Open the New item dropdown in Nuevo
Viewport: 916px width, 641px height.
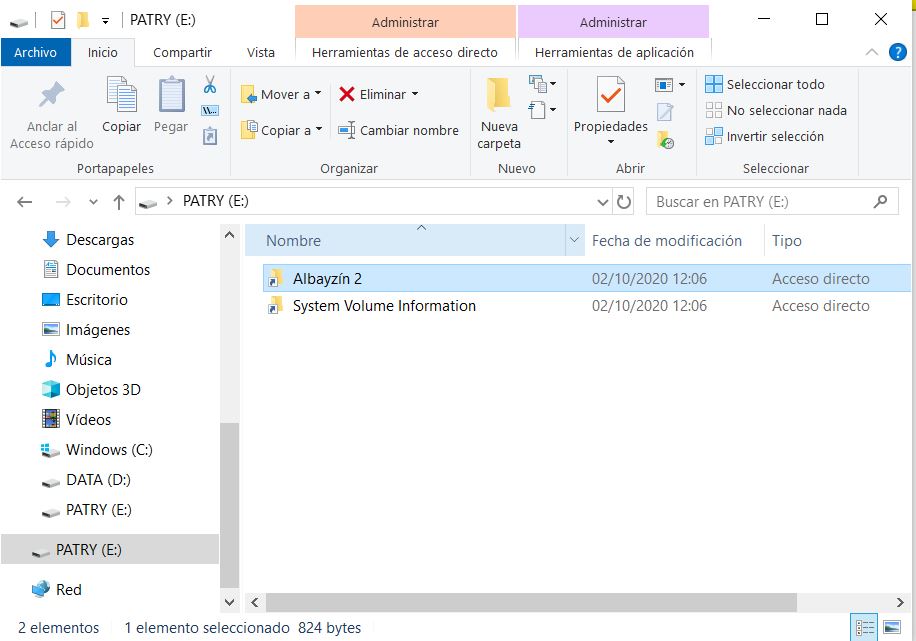pos(542,84)
